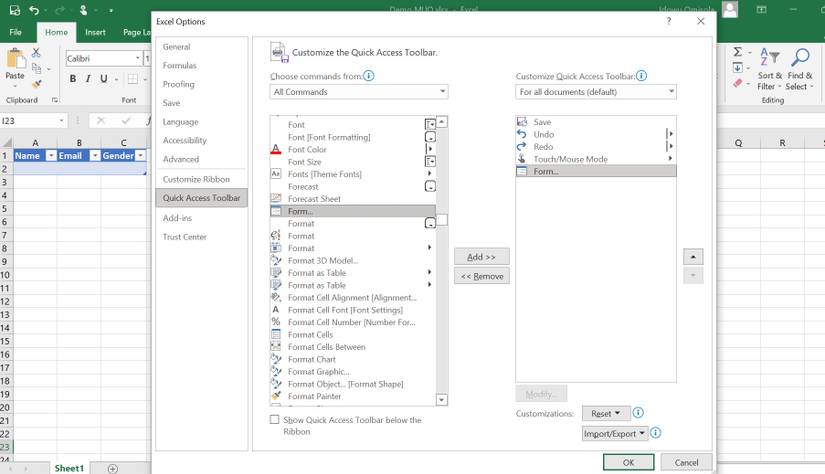
Task: Select Font Color command in list
Action: click(353, 149)
